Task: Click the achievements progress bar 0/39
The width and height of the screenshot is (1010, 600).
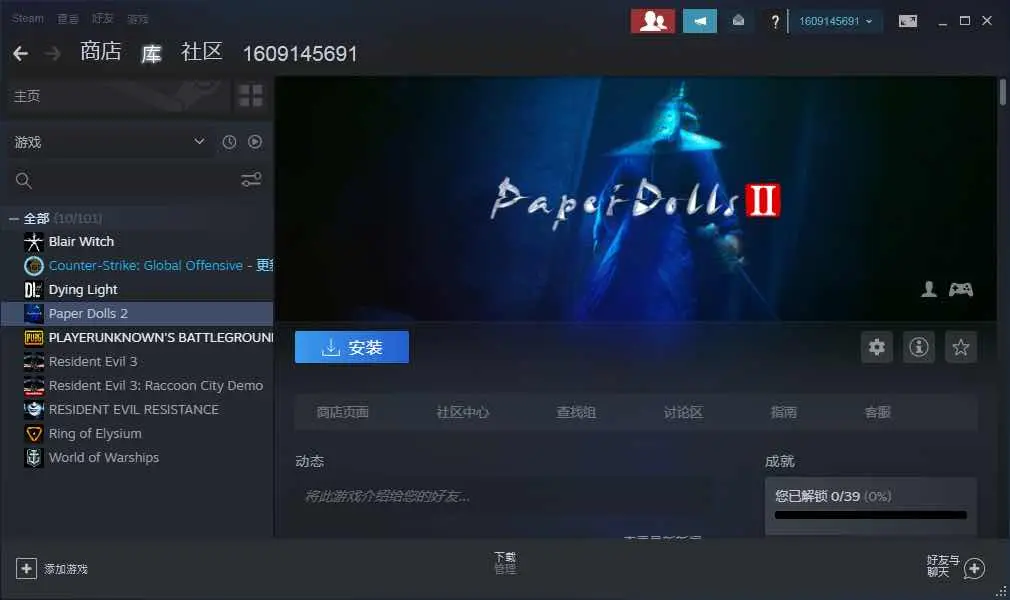Action: [x=871, y=515]
